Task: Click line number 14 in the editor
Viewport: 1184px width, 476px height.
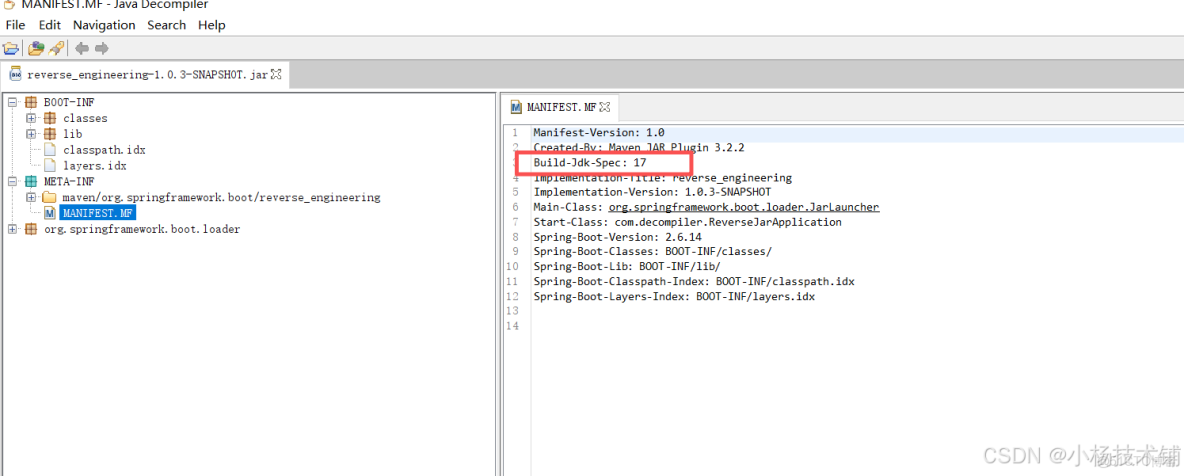Action: (513, 326)
